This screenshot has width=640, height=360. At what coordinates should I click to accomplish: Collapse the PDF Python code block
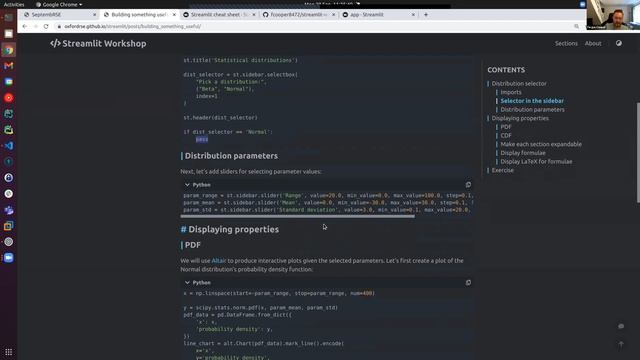tap(187, 282)
